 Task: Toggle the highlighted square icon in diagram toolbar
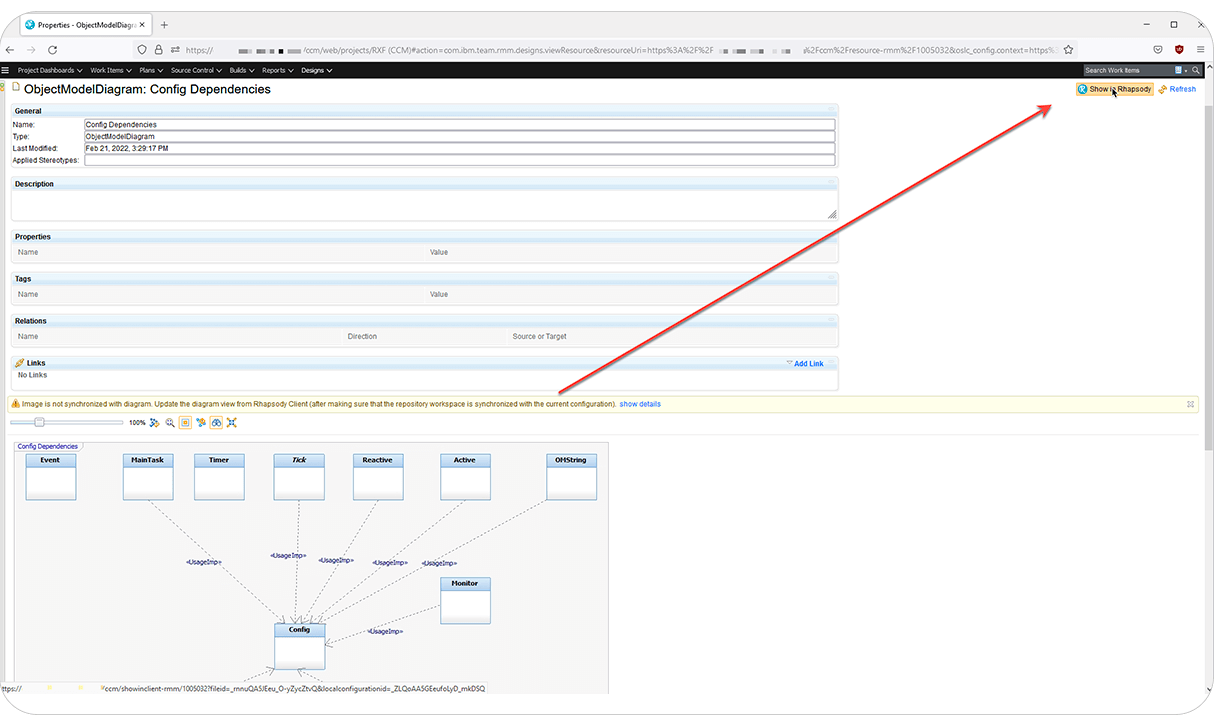point(185,422)
